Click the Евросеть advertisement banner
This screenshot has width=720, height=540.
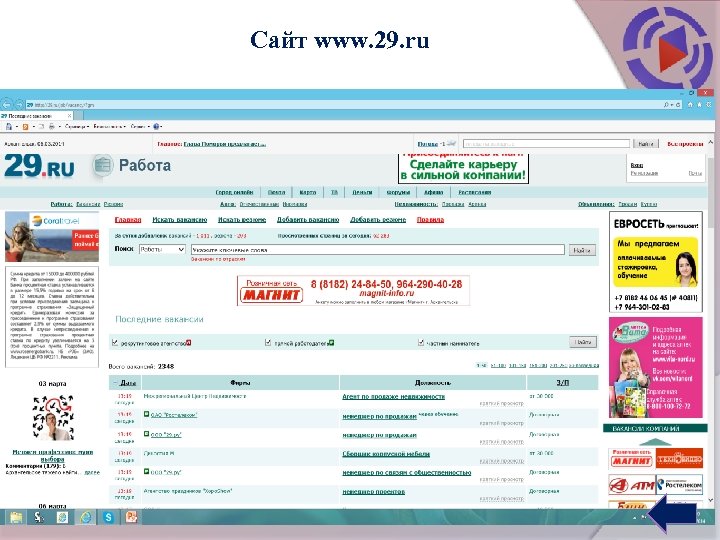tap(655, 262)
